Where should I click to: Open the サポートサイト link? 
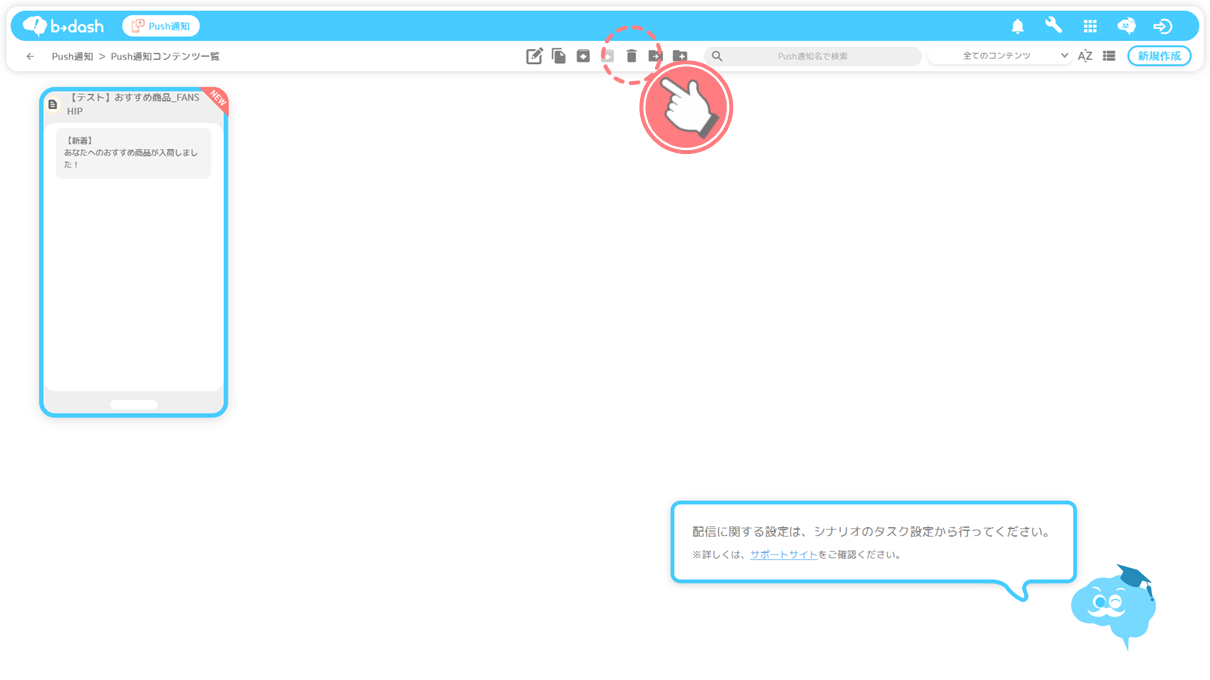coord(783,555)
